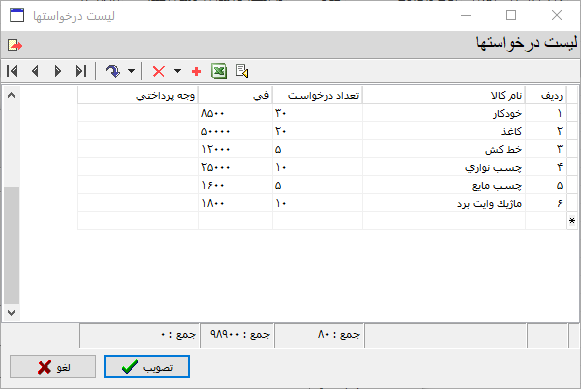Go to next record arrow
Image resolution: width=581 pixels, height=389 pixels.
coord(58,71)
